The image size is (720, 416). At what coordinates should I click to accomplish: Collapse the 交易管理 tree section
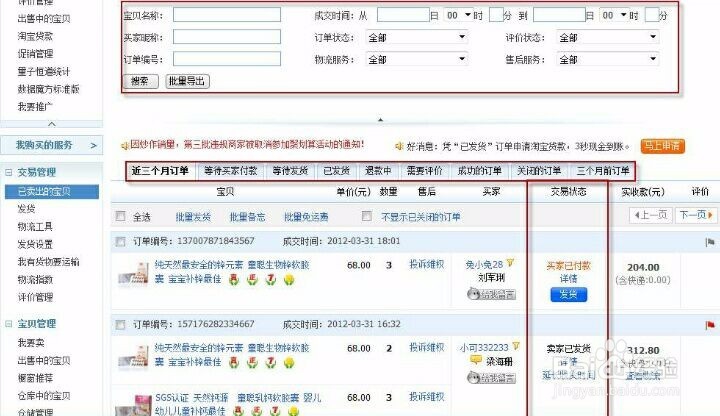tap(9, 173)
